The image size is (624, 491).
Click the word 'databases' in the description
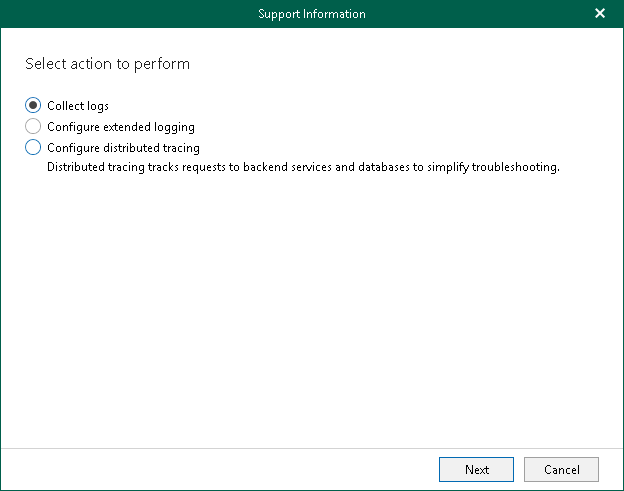click(x=384, y=167)
